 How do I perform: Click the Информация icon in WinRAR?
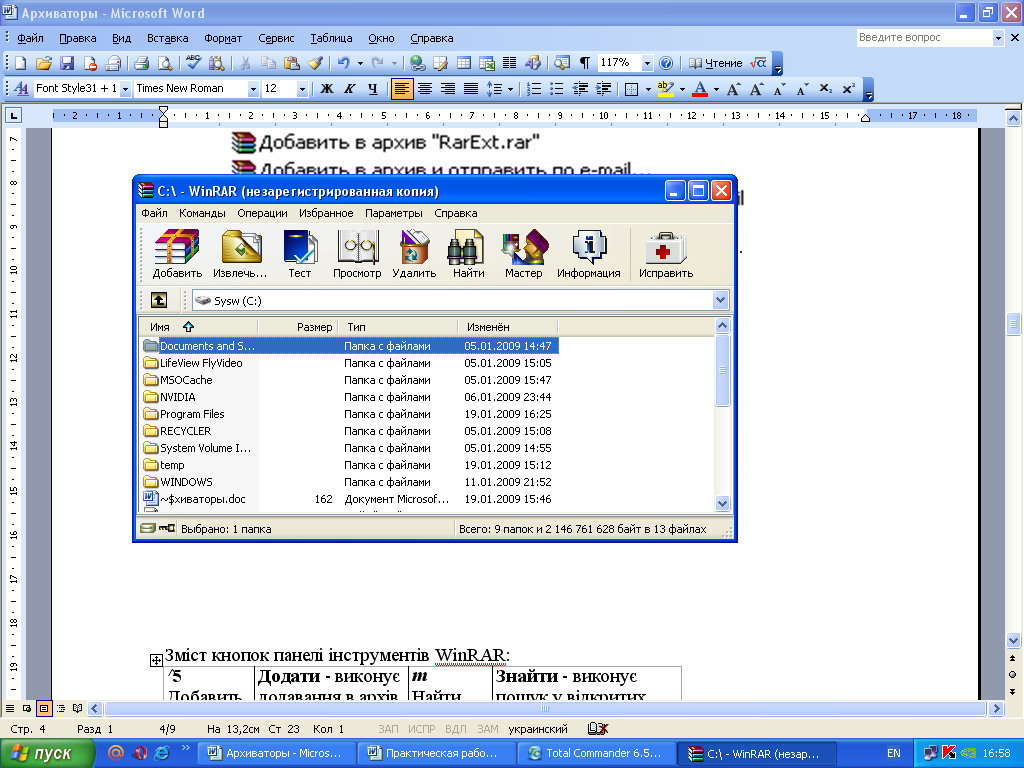[x=589, y=255]
